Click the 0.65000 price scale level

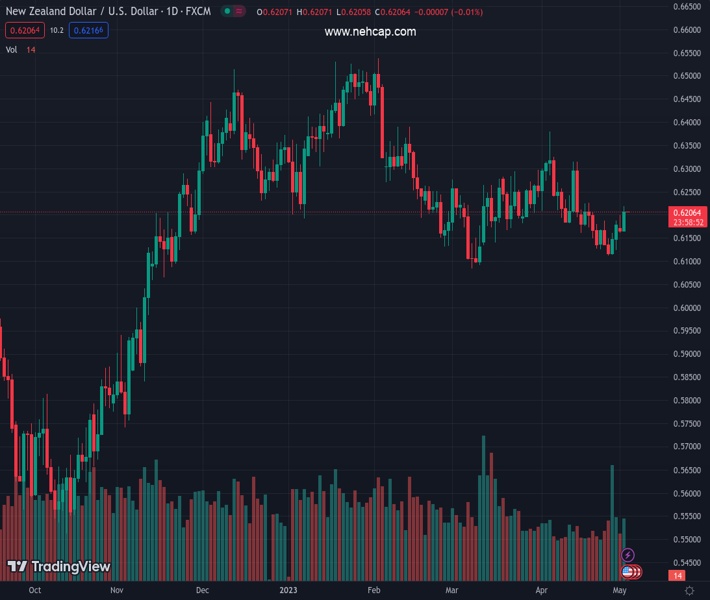[x=686, y=76]
